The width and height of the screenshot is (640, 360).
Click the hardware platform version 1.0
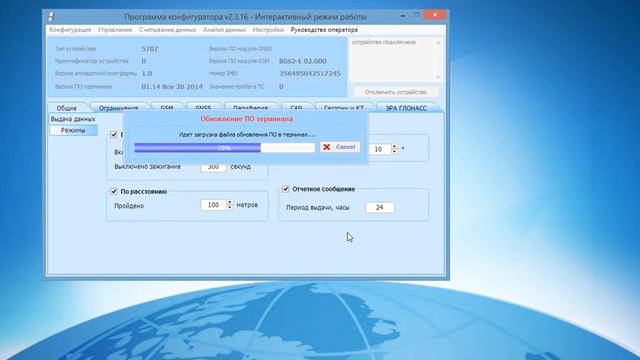coord(147,73)
